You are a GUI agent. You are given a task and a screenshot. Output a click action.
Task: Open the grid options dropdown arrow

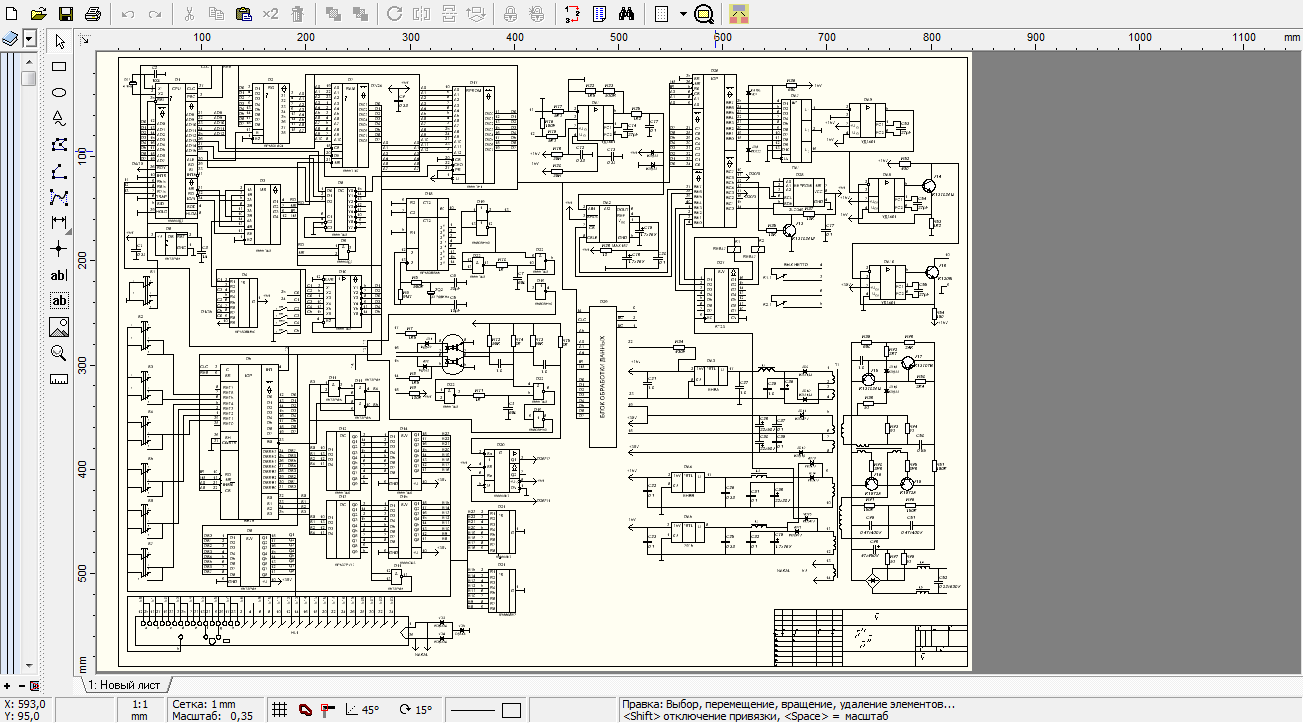(x=683, y=14)
